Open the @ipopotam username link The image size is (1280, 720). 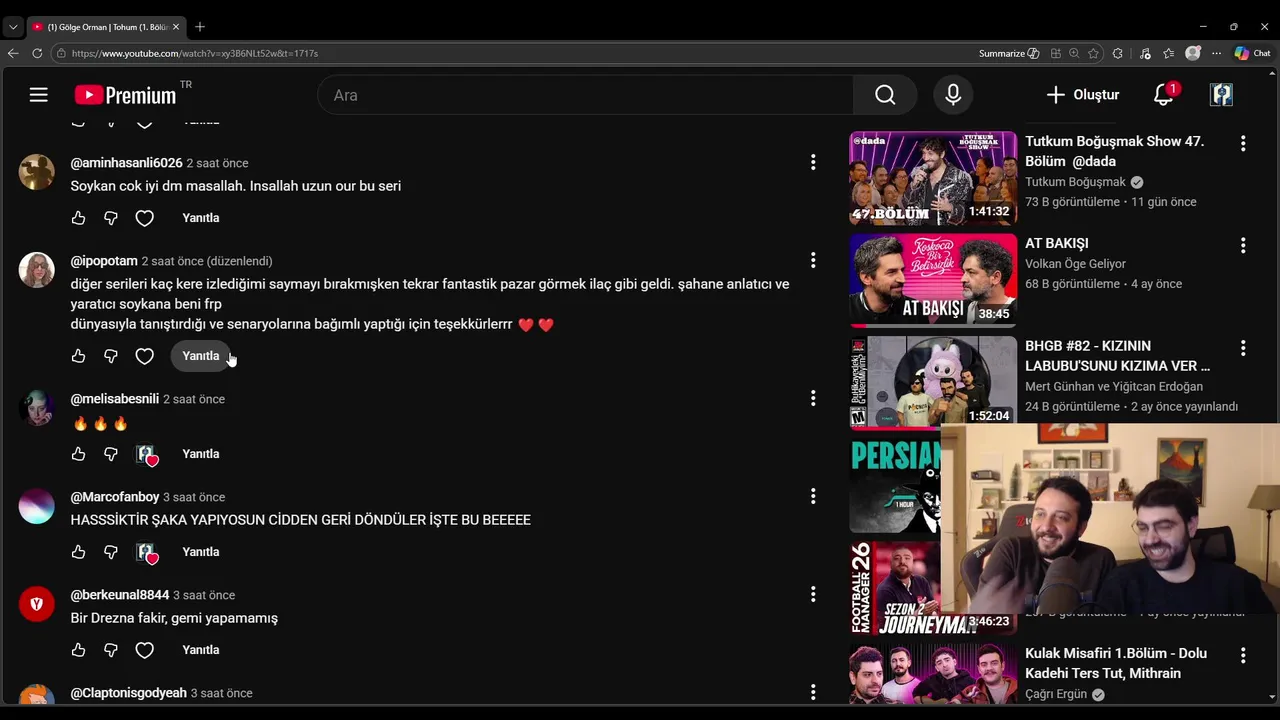(104, 261)
